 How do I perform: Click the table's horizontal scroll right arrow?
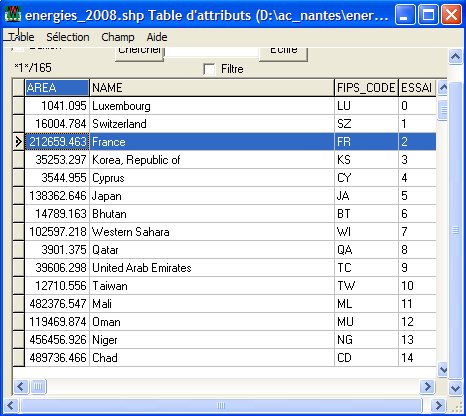pos(427,387)
